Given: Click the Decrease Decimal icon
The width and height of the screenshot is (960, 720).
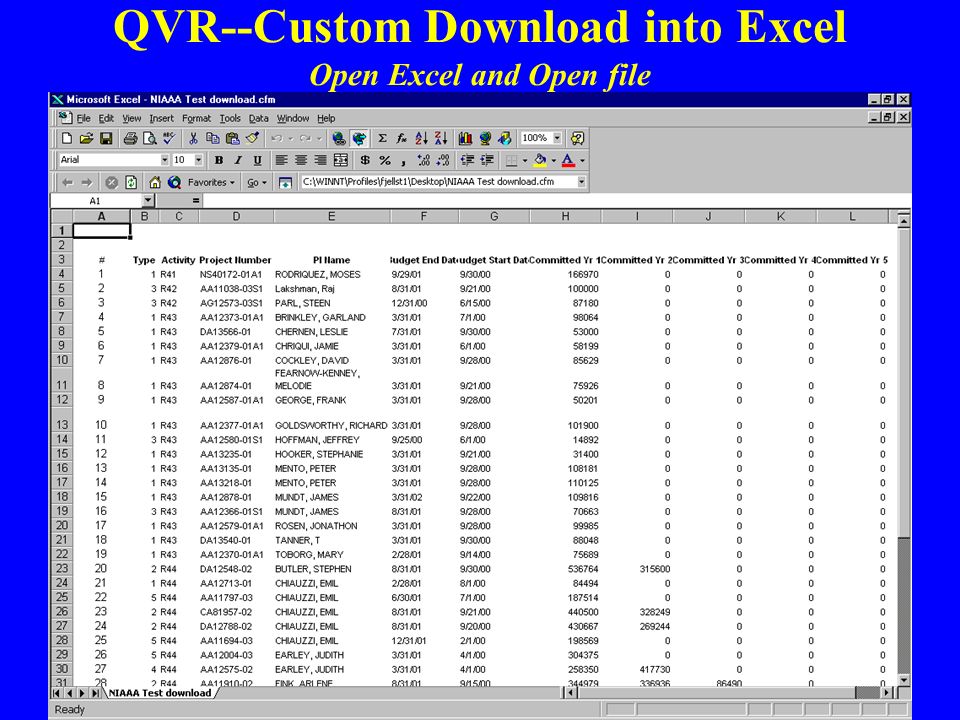Looking at the screenshot, I should [443, 160].
